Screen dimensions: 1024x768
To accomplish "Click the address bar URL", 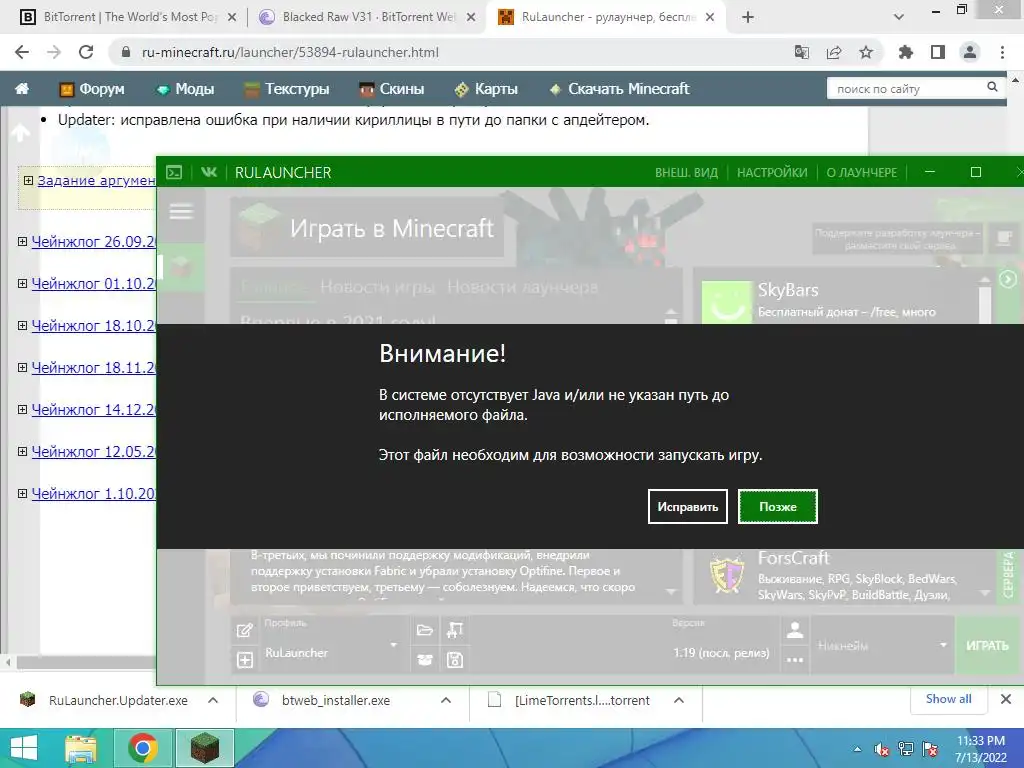I will [x=290, y=52].
